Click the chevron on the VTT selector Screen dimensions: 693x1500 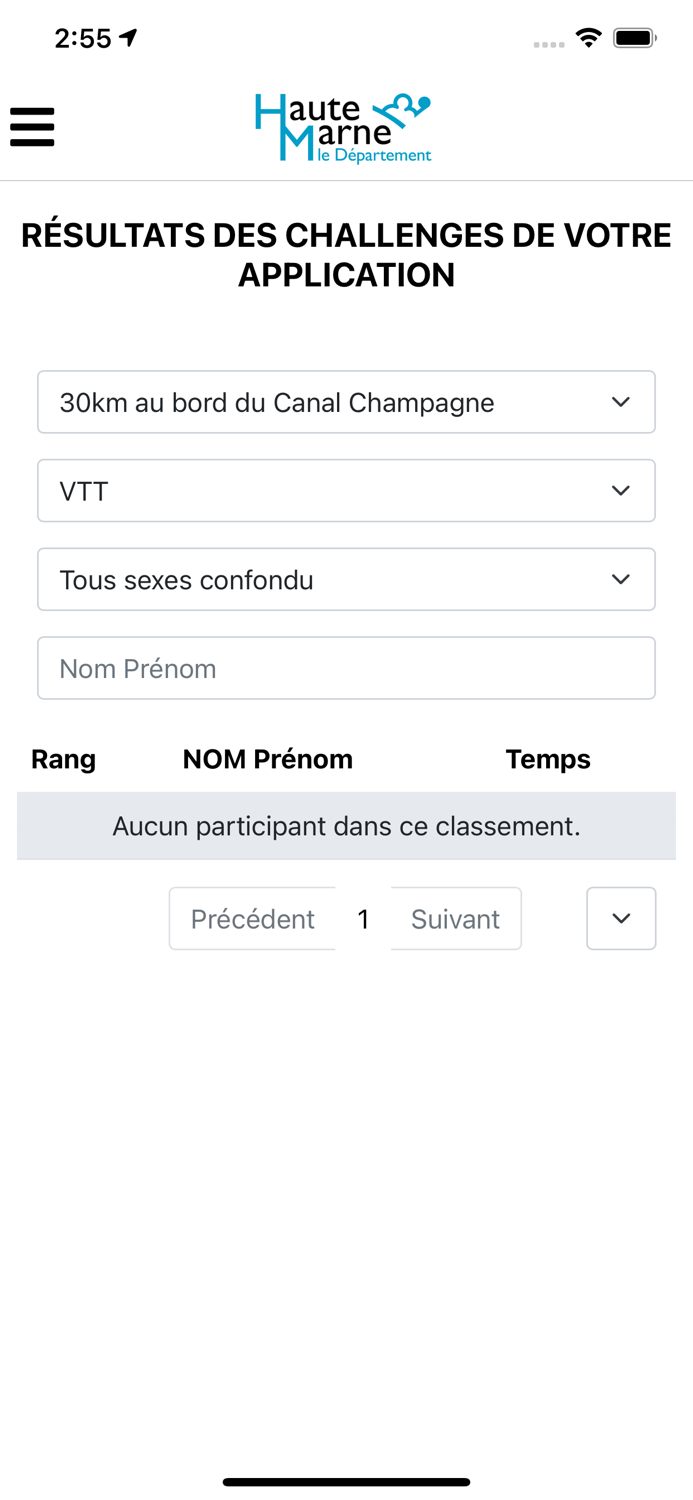[620, 490]
